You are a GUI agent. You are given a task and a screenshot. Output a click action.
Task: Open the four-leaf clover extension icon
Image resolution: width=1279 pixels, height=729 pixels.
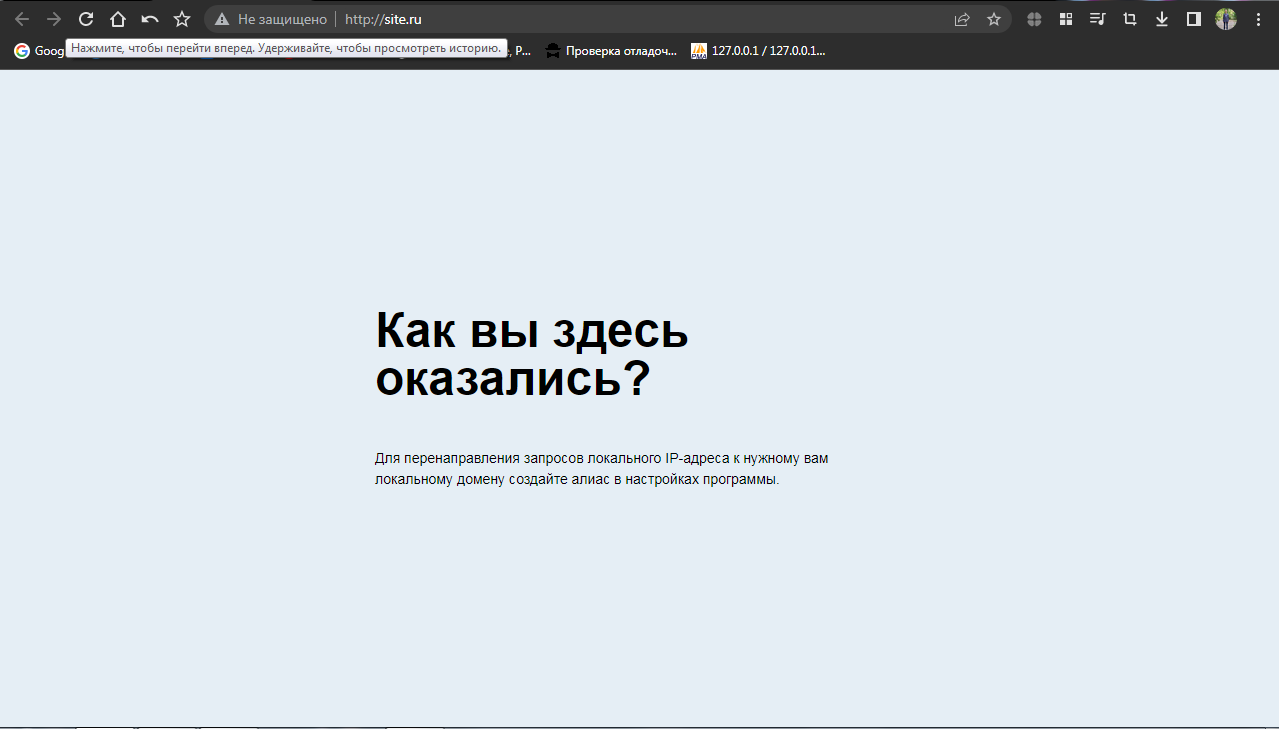click(1034, 19)
